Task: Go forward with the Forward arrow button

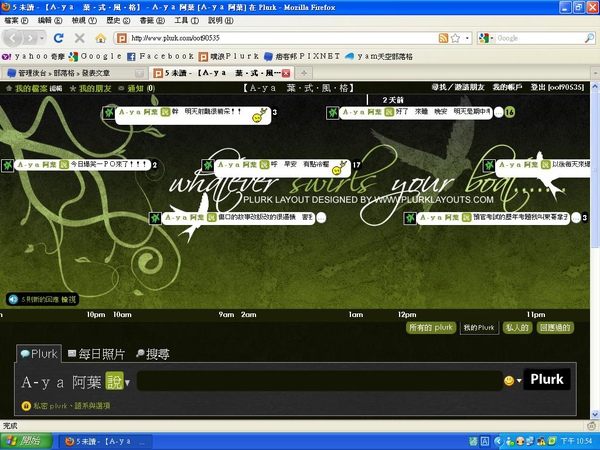Action: tap(30, 38)
